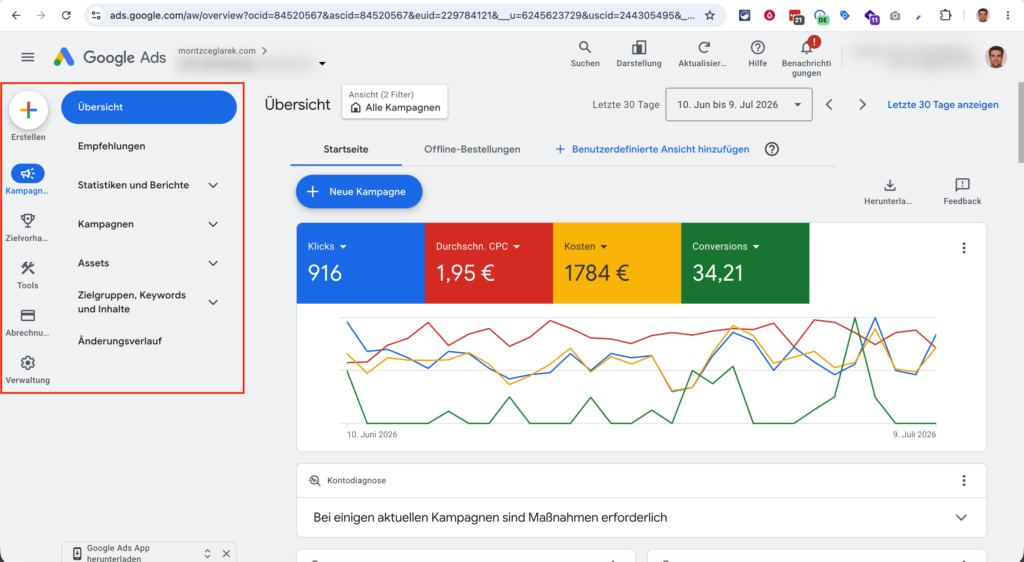Click the red Durchschn. CPC tile
Image resolution: width=1024 pixels, height=562 pixels.
[x=488, y=263]
